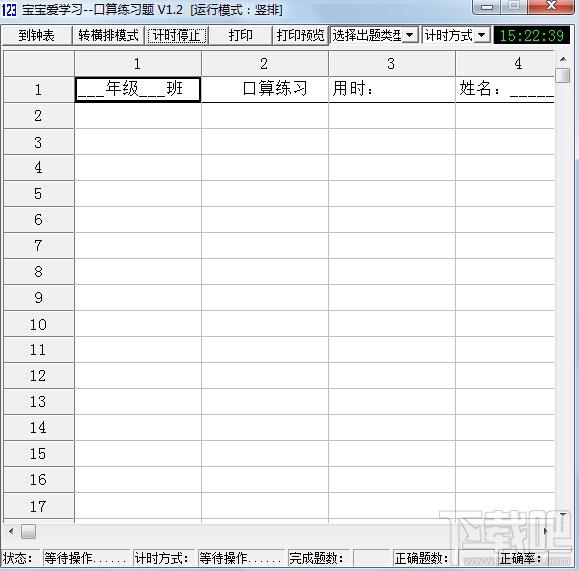
Task: Select row header 9
Action: [x=38, y=298]
